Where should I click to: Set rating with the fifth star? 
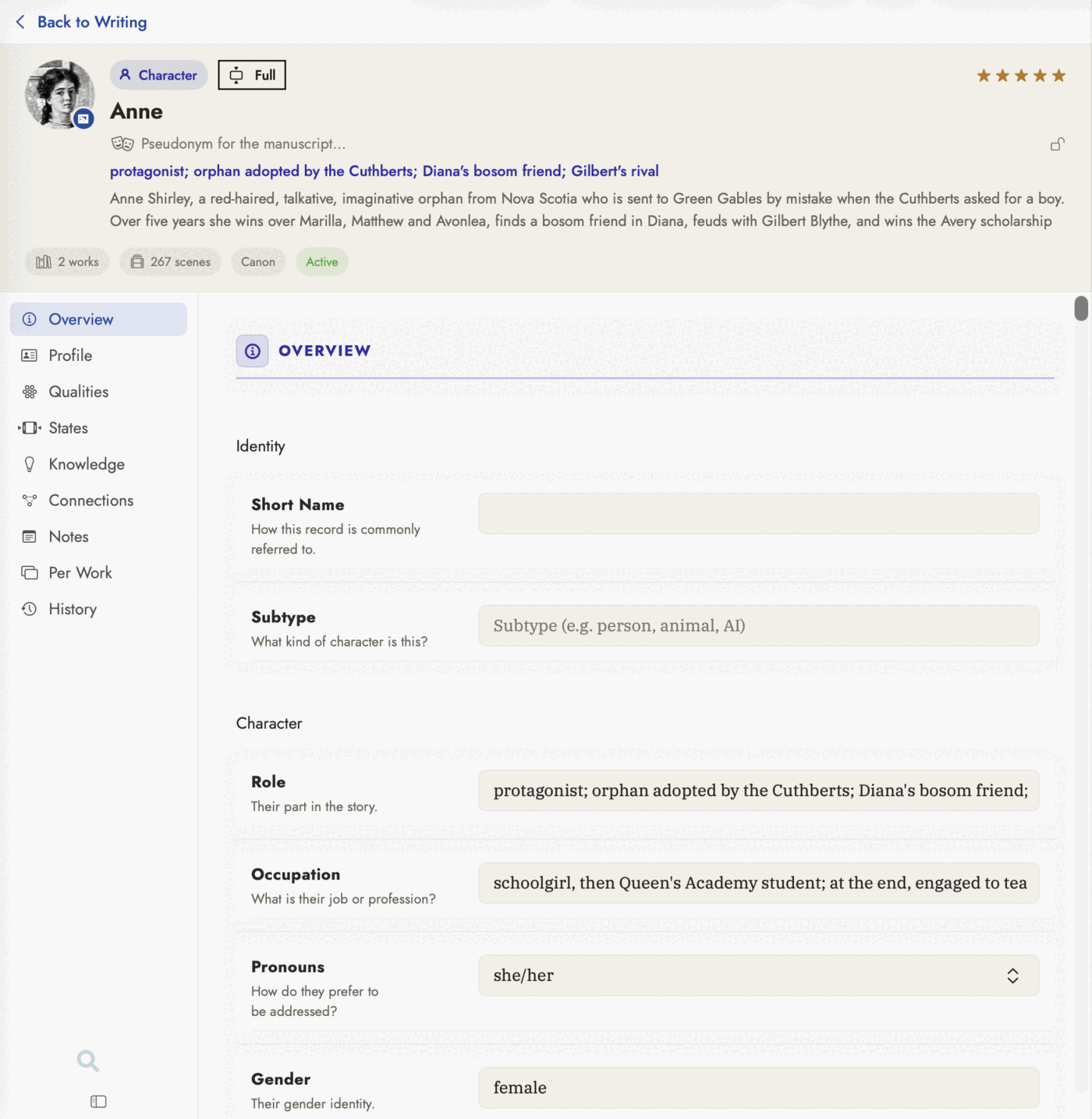(x=1058, y=76)
